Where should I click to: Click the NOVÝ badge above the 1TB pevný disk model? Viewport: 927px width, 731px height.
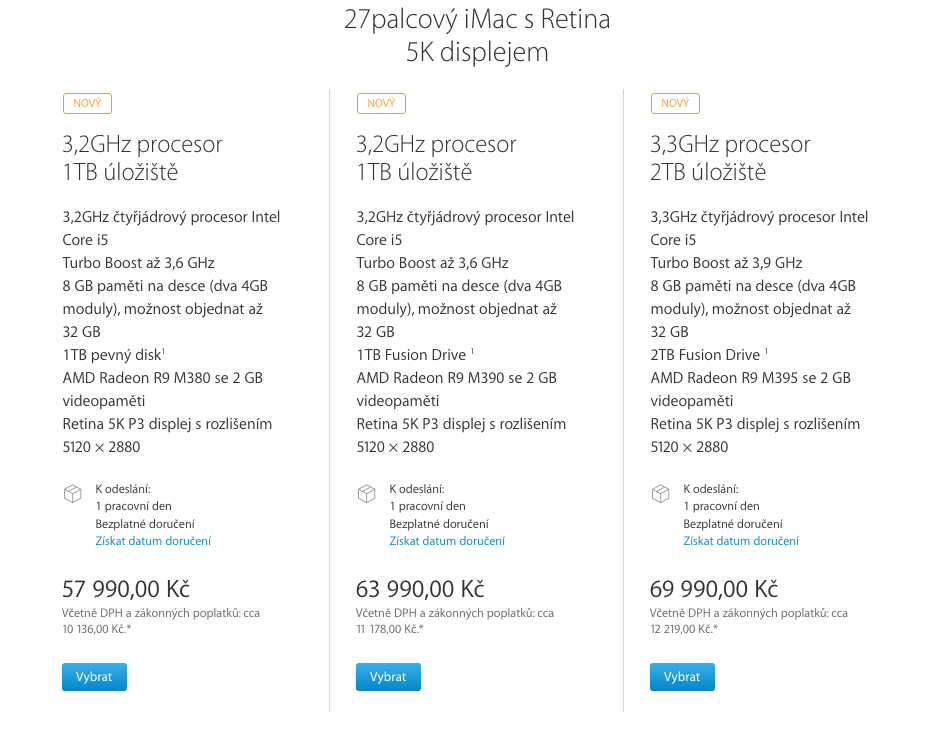point(87,103)
